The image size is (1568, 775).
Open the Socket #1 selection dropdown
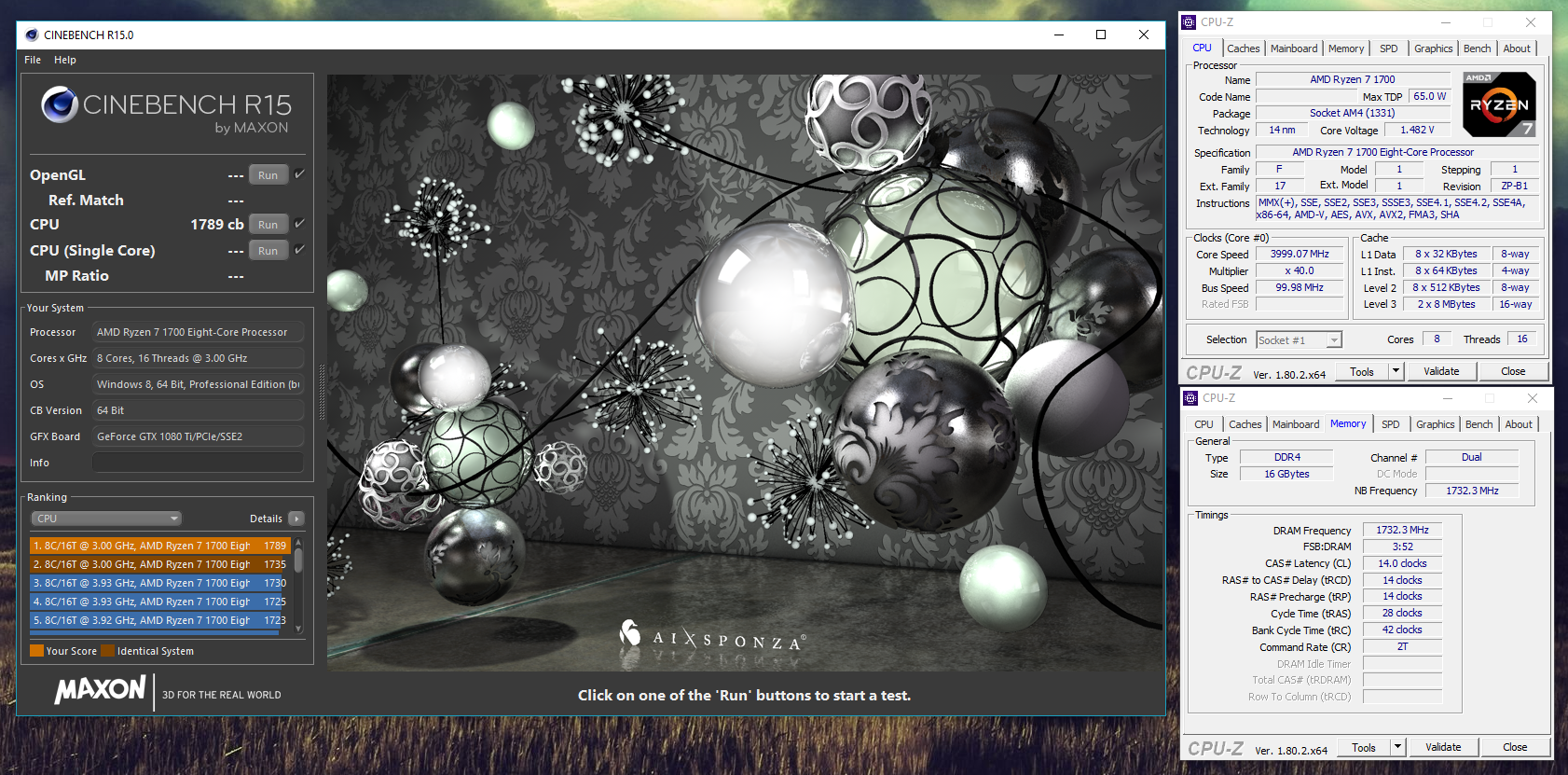pos(1299,340)
